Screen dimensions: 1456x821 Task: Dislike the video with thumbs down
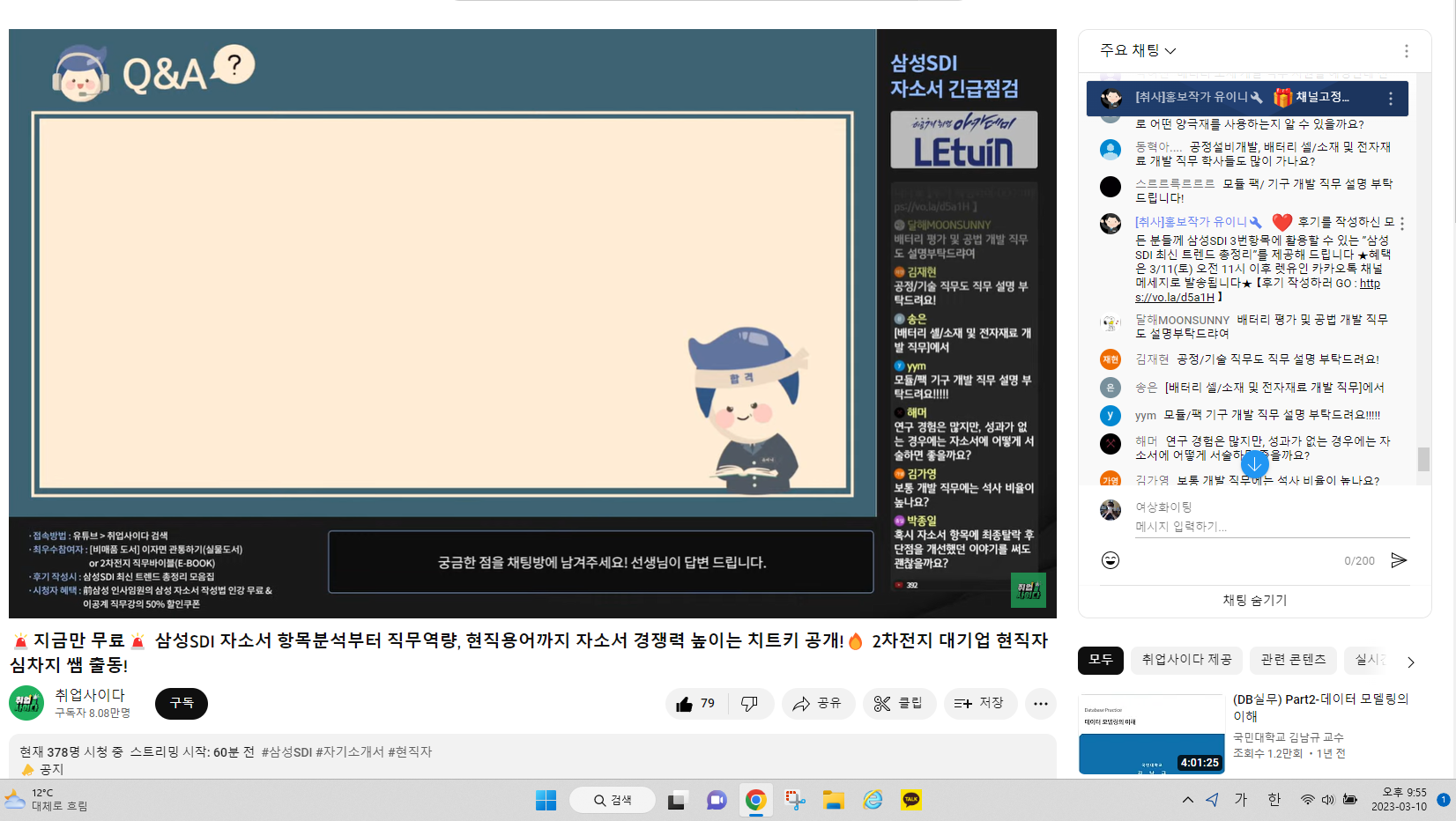(x=750, y=704)
